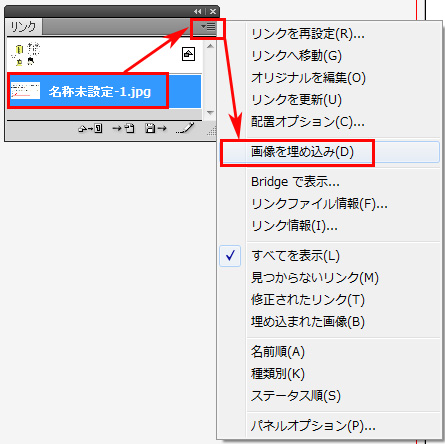
Task: Click the embedded image status icon
Action: coord(188,54)
